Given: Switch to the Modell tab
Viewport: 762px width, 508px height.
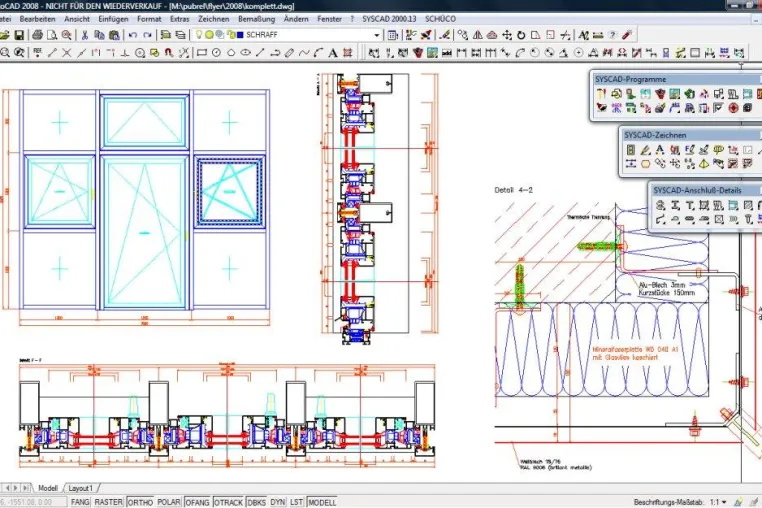Looking at the screenshot, I should (x=48, y=488).
